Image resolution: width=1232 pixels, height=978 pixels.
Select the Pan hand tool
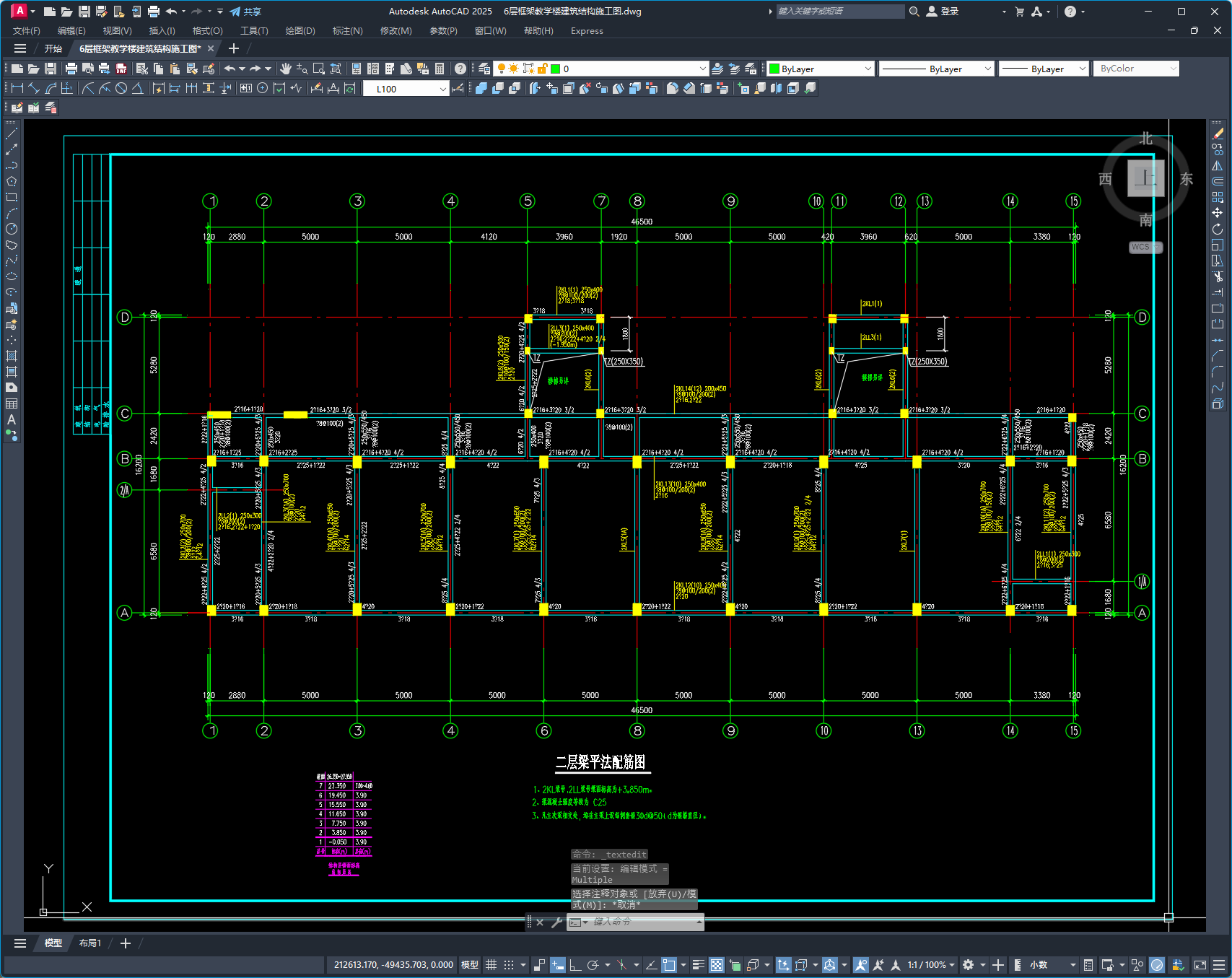286,69
